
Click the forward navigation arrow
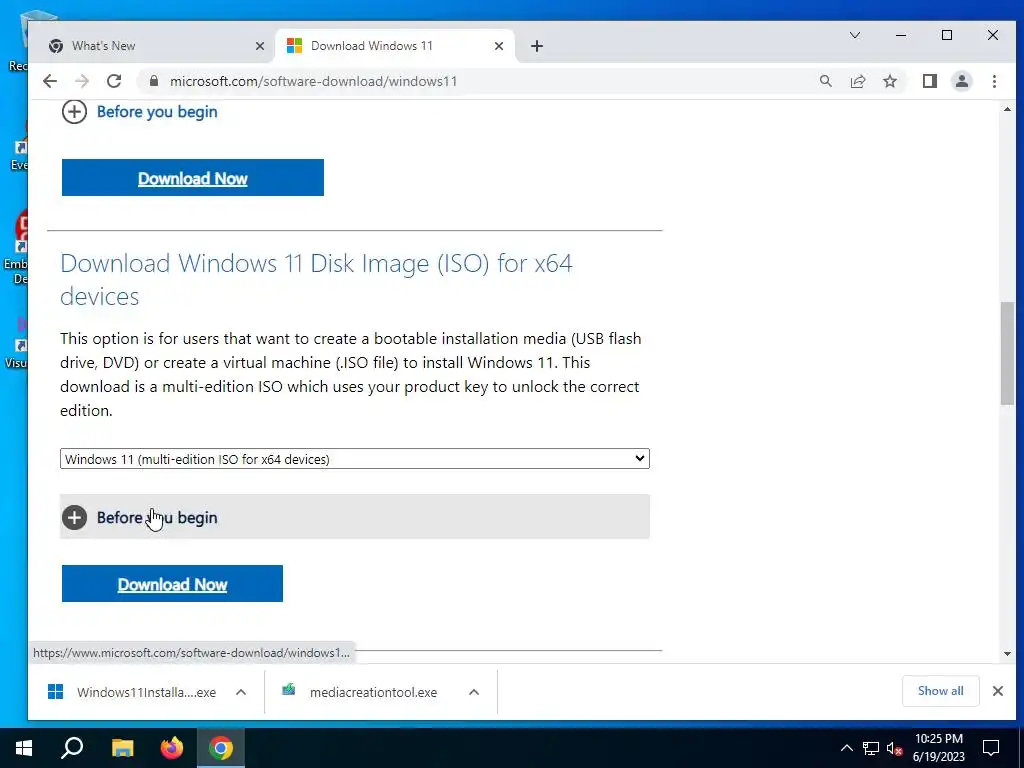click(x=82, y=81)
